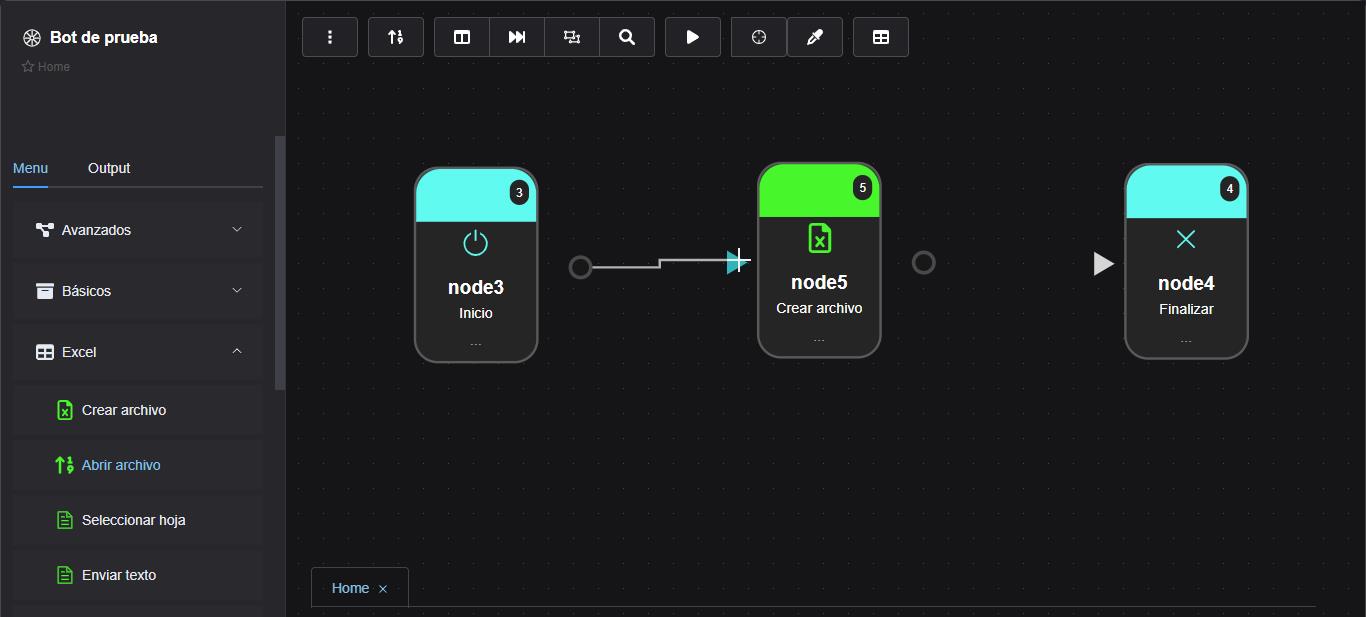Click the star icon beside Home
The height and width of the screenshot is (617, 1366).
click(x=28, y=67)
